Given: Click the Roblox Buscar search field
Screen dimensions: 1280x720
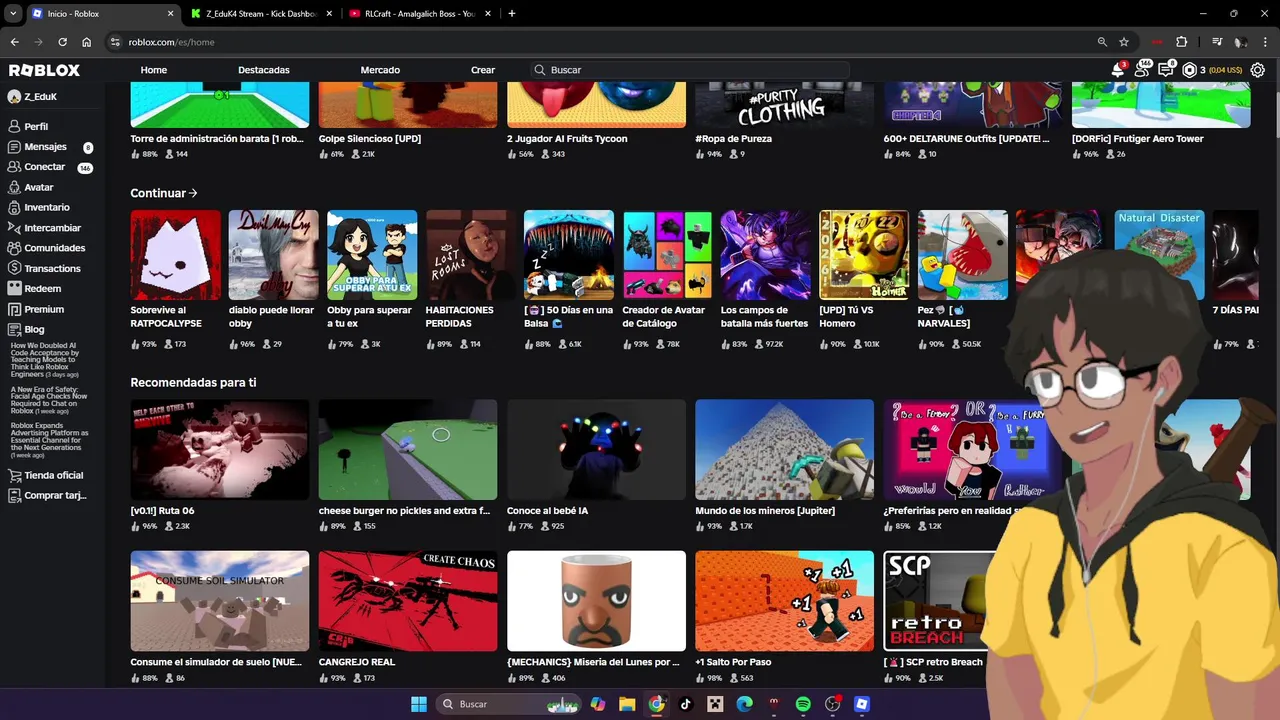Looking at the screenshot, I should [690, 70].
